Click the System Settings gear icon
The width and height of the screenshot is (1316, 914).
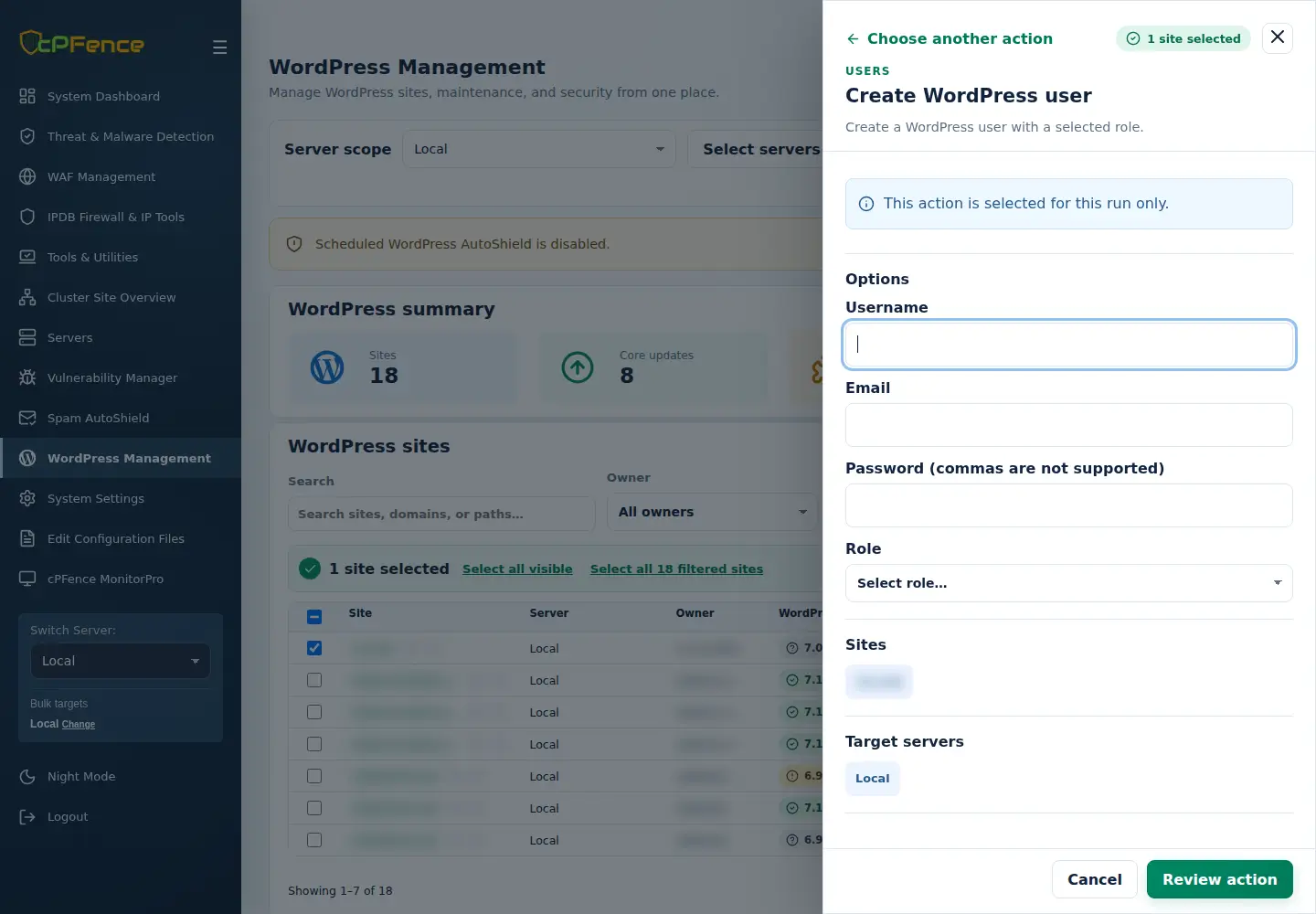[27, 498]
